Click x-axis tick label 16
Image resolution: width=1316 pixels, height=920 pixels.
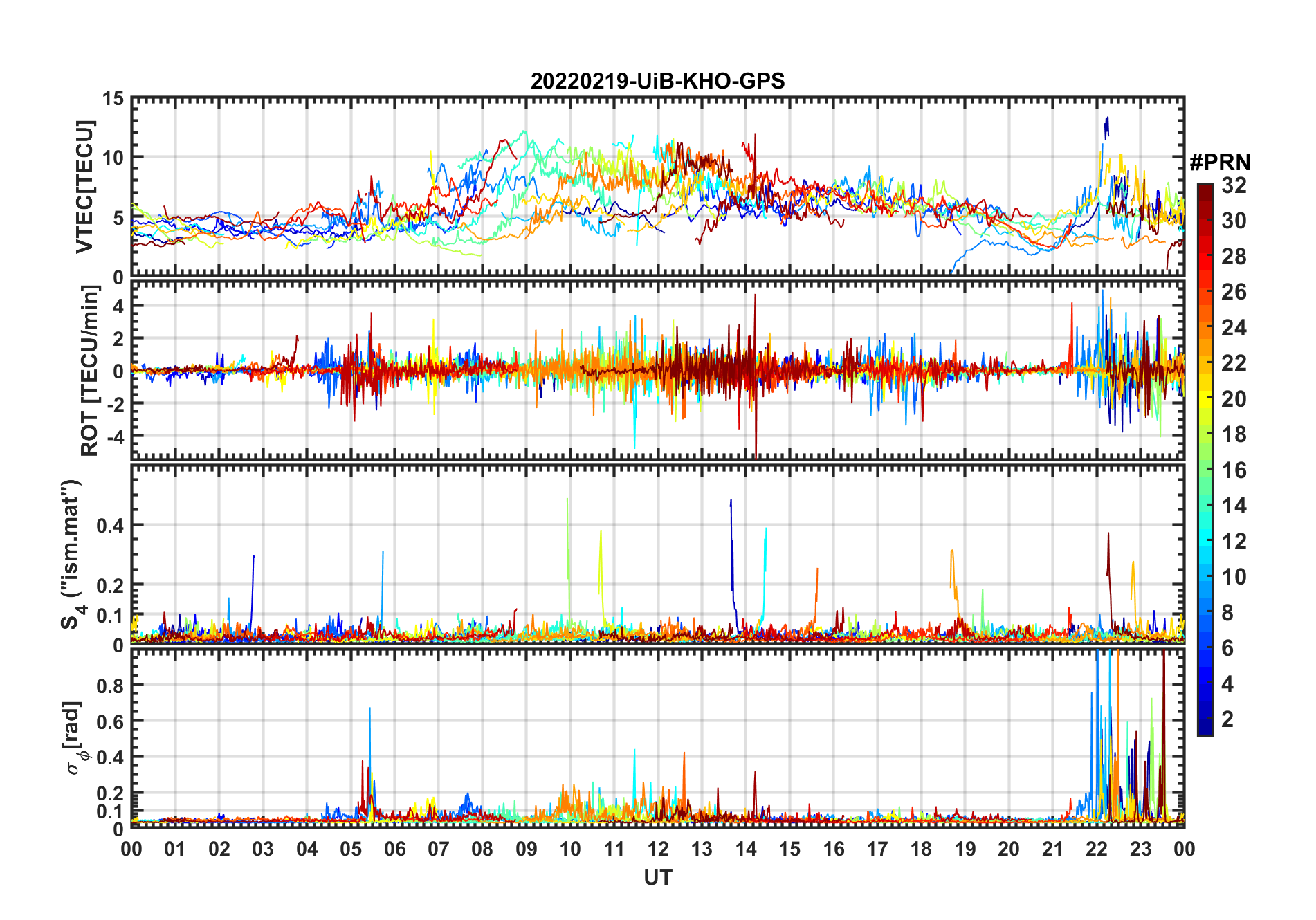pos(834,849)
